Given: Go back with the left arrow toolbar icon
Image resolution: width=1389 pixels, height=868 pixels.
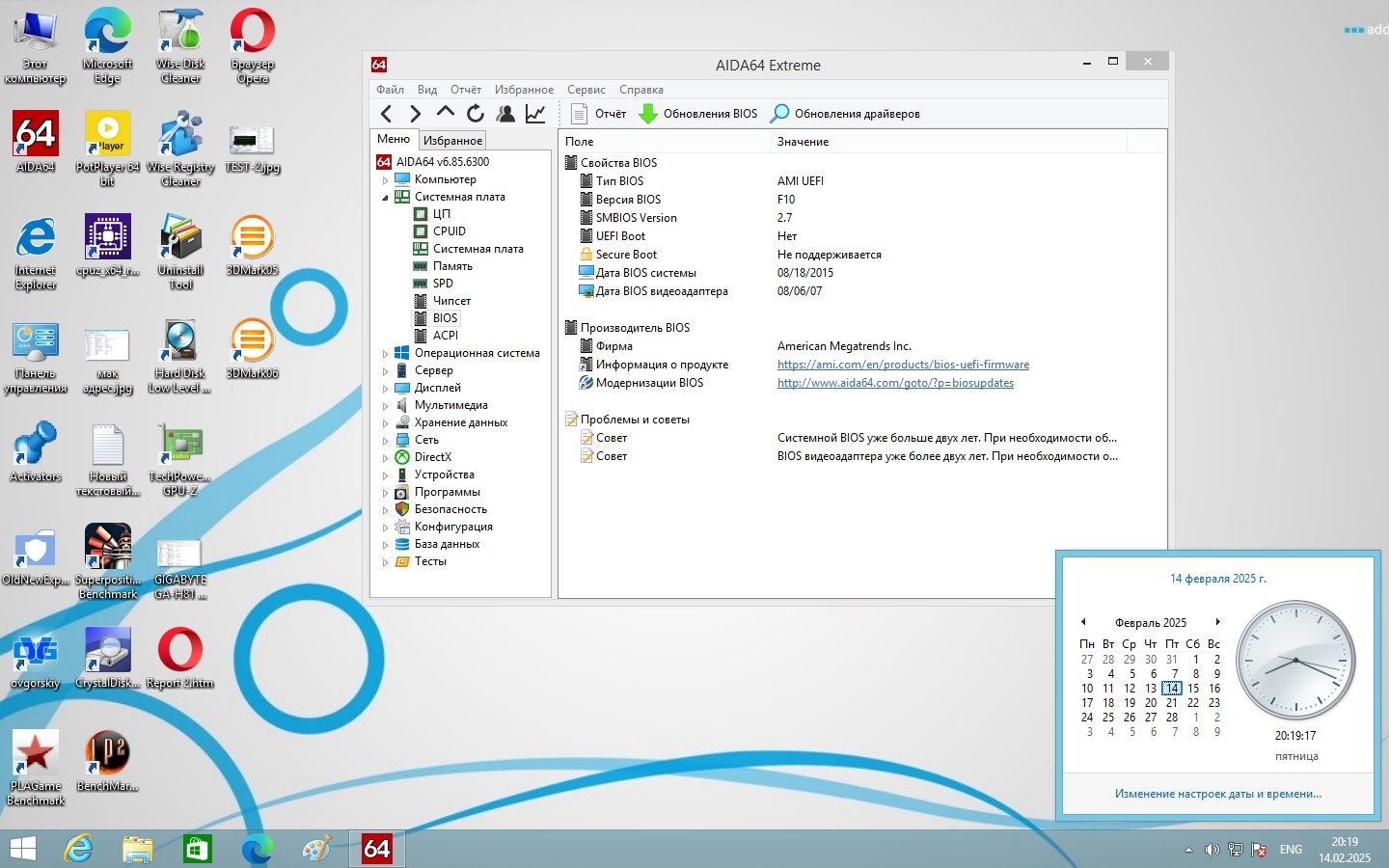Looking at the screenshot, I should point(387,114).
